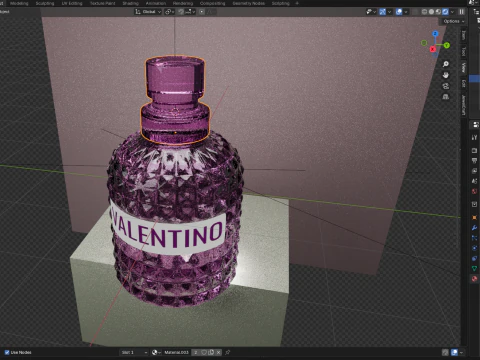Image resolution: width=480 pixels, height=360 pixels.
Task: Open the Object Constraints tab
Action: coord(474,258)
